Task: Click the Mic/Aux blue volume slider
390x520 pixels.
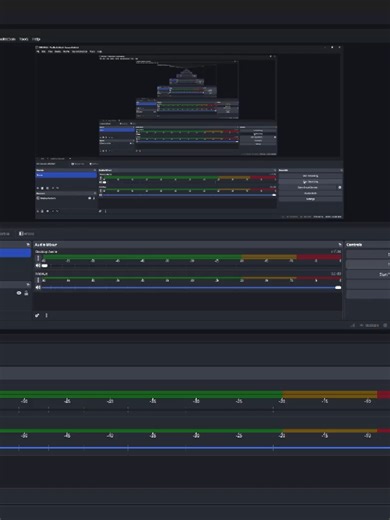Action: pyautogui.click(x=191, y=287)
